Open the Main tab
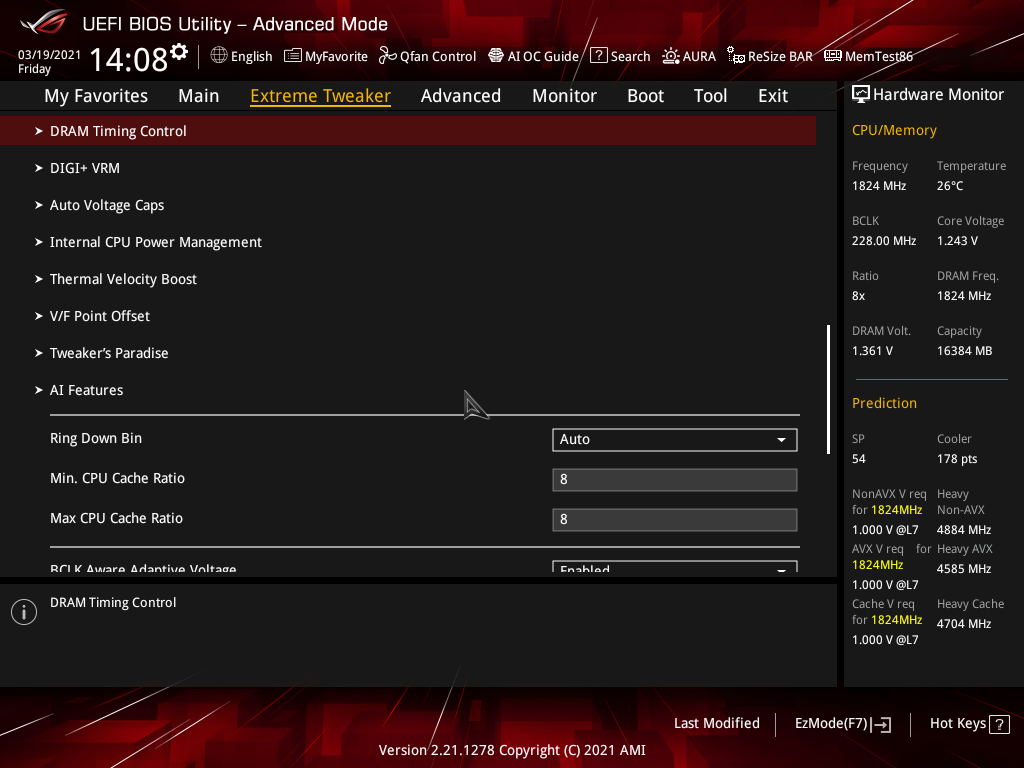This screenshot has height=768, width=1024. (199, 96)
